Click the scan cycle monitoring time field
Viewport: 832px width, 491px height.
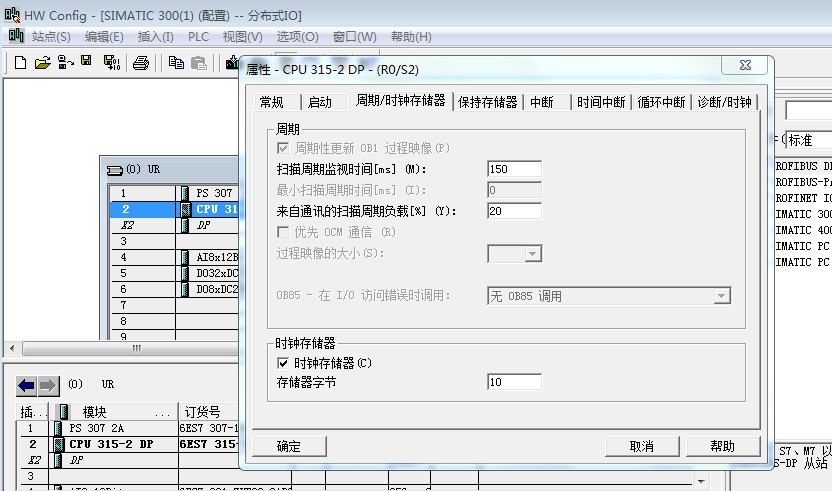[x=514, y=169]
